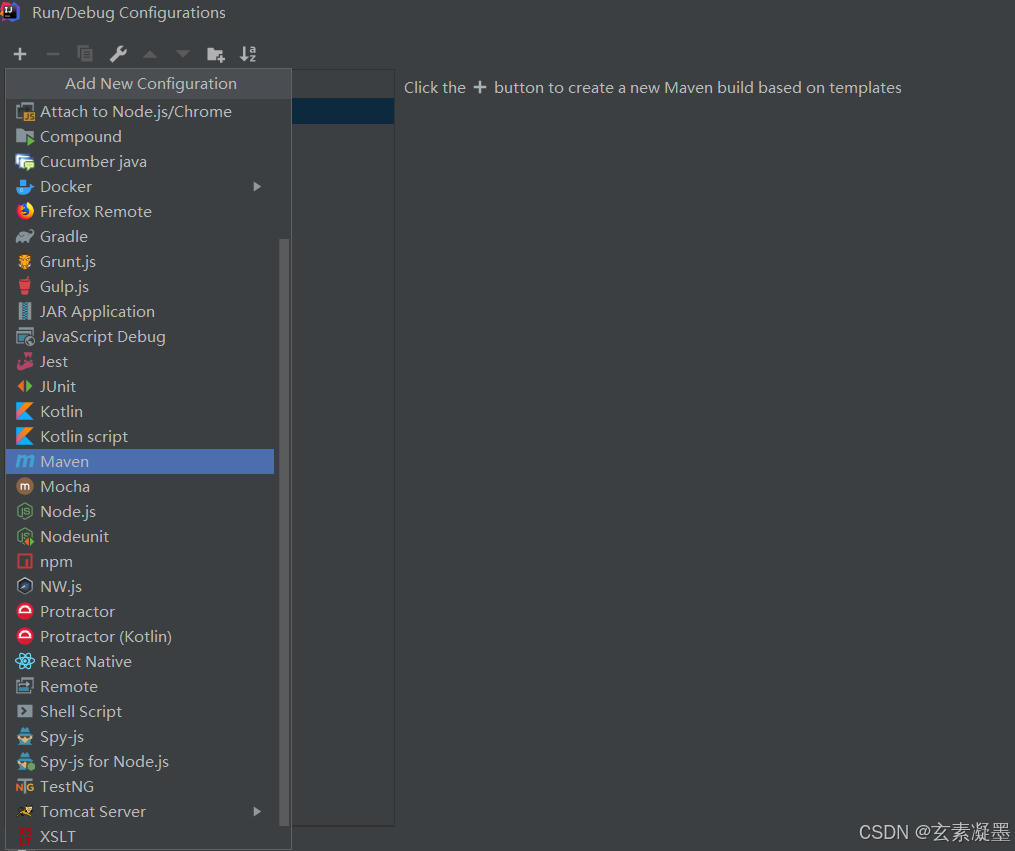The width and height of the screenshot is (1015, 851).
Task: Choose Tomcat Server entry
Action: pyautogui.click(x=140, y=812)
